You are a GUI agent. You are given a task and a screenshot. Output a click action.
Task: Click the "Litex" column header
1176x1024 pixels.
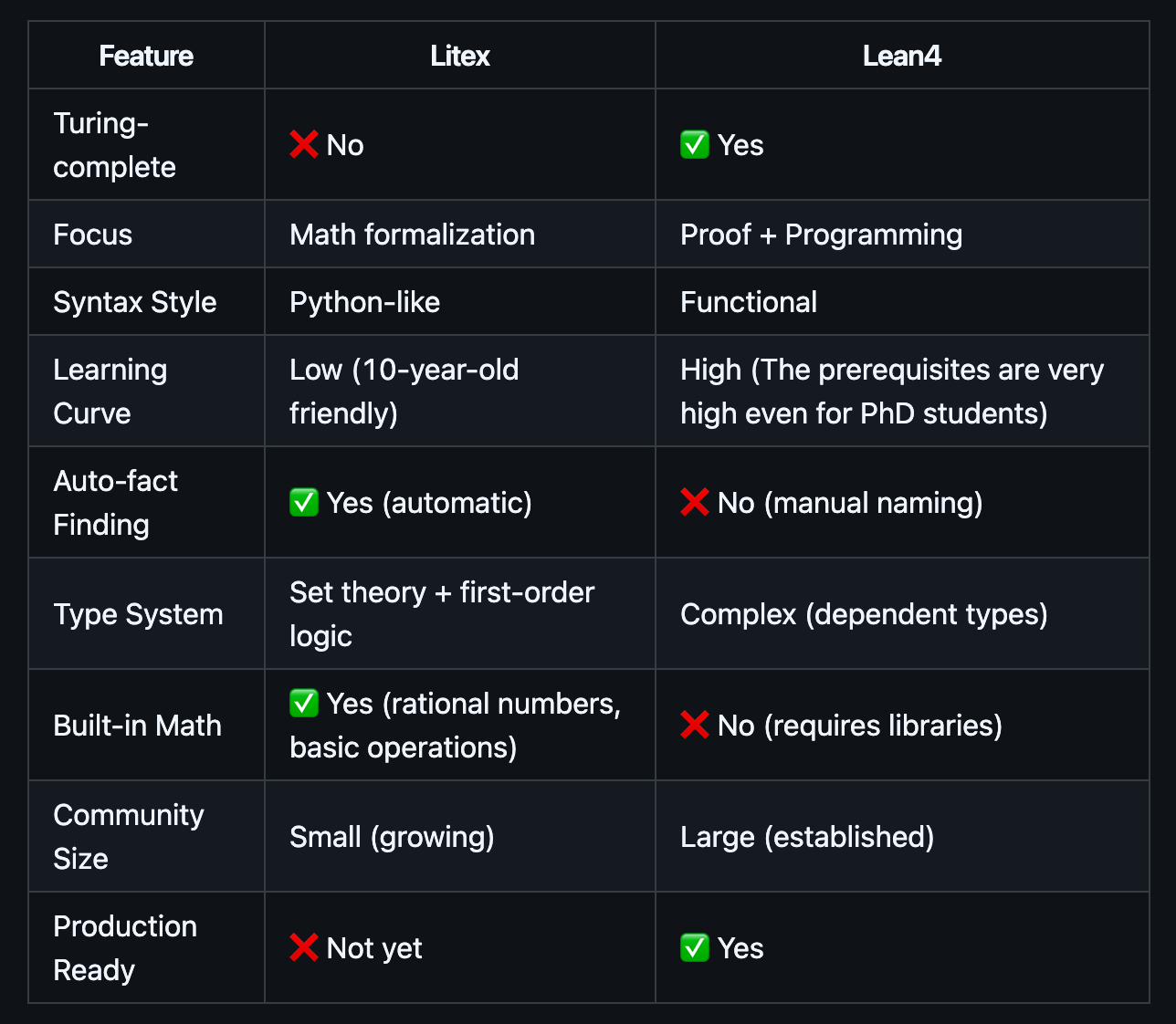click(460, 56)
